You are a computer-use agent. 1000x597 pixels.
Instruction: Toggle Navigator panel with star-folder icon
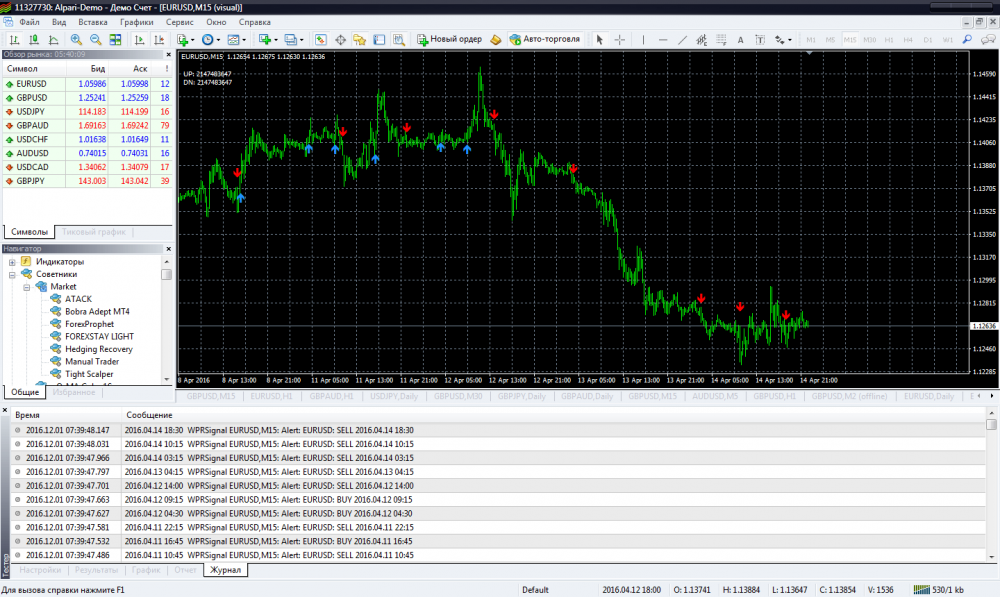point(360,40)
